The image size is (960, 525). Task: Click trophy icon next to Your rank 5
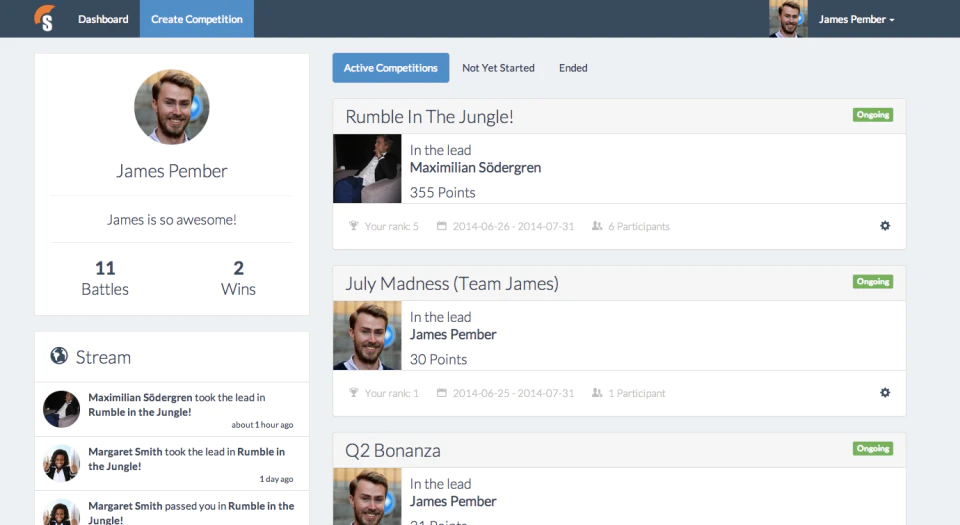click(353, 226)
